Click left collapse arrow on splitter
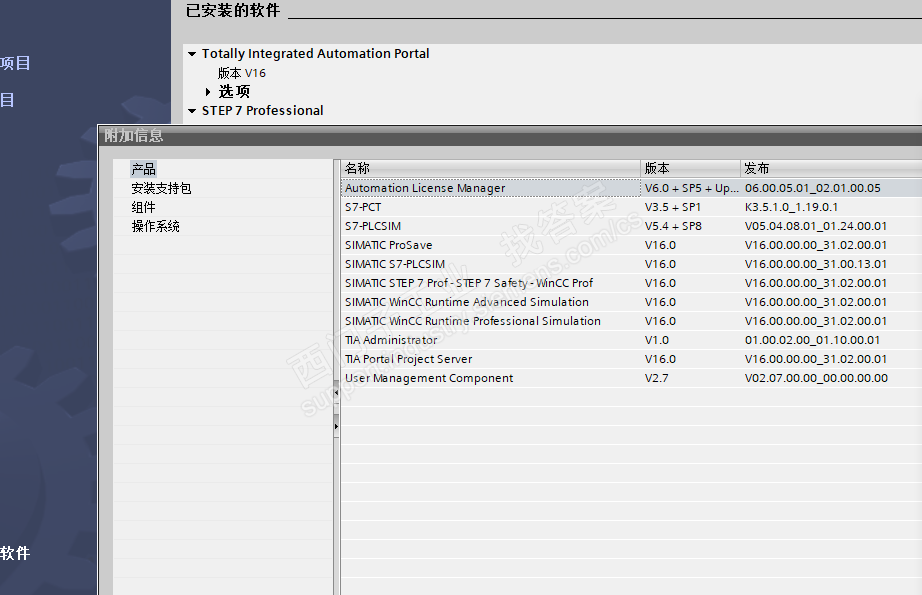 coord(336,392)
